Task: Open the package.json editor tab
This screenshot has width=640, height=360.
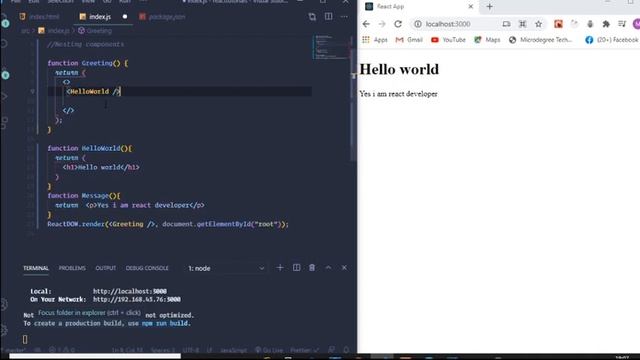Action: point(162,17)
